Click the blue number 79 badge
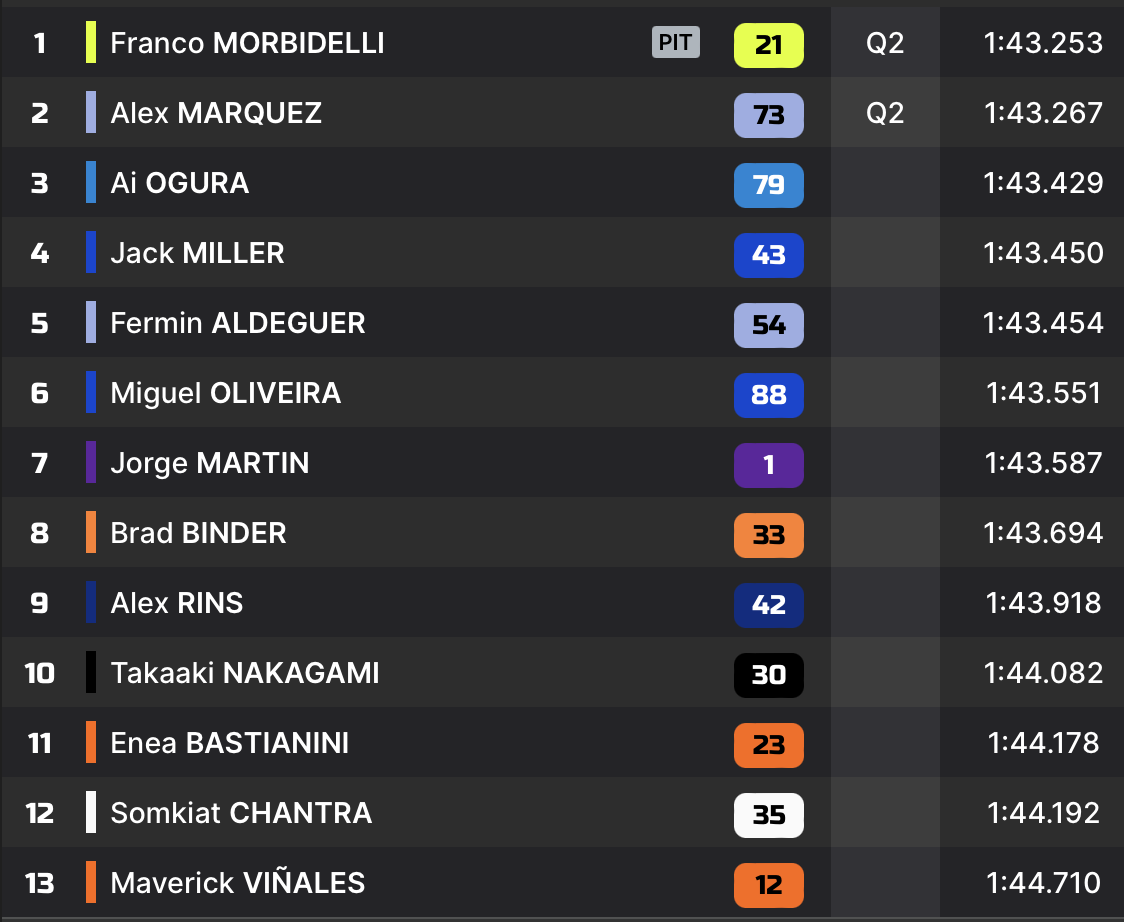The width and height of the screenshot is (1124, 922). coord(768,185)
